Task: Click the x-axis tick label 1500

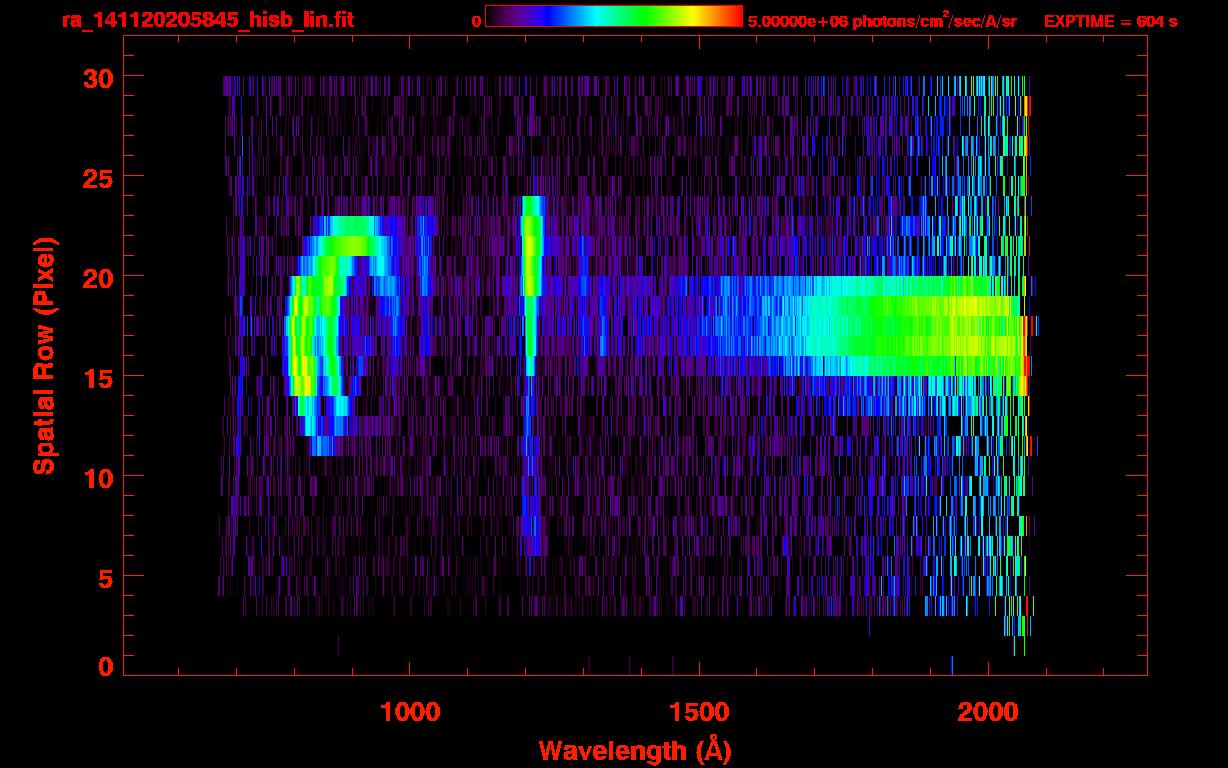Action: 698,712
